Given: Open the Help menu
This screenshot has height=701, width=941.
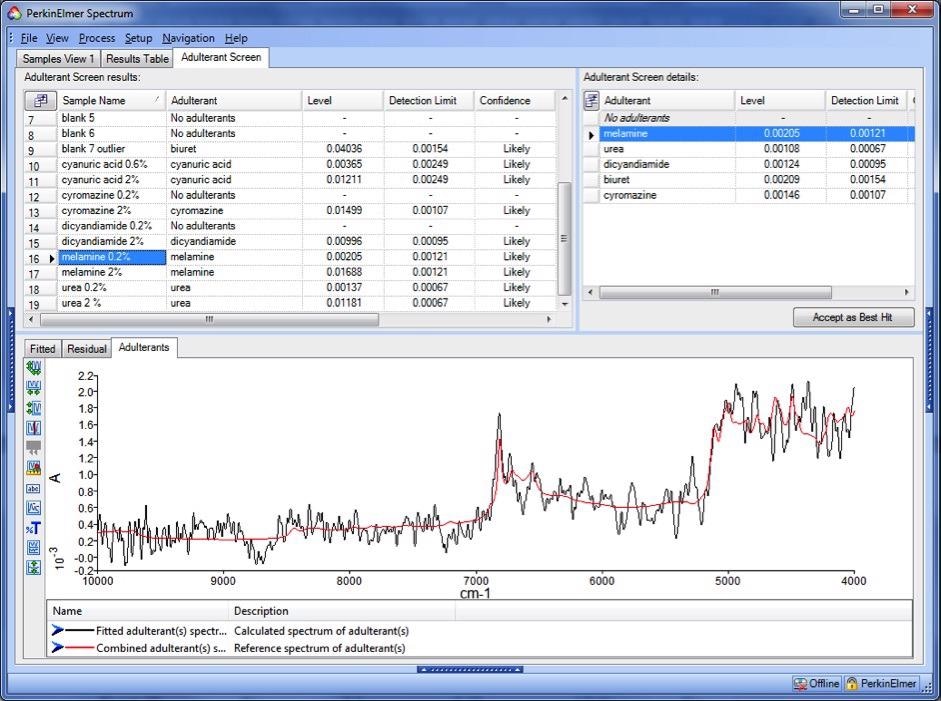Looking at the screenshot, I should coord(236,38).
